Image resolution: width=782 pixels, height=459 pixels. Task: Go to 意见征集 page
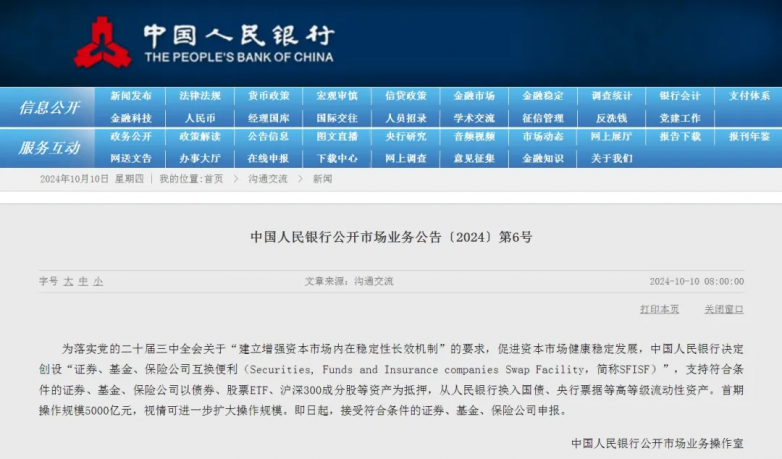coord(474,159)
